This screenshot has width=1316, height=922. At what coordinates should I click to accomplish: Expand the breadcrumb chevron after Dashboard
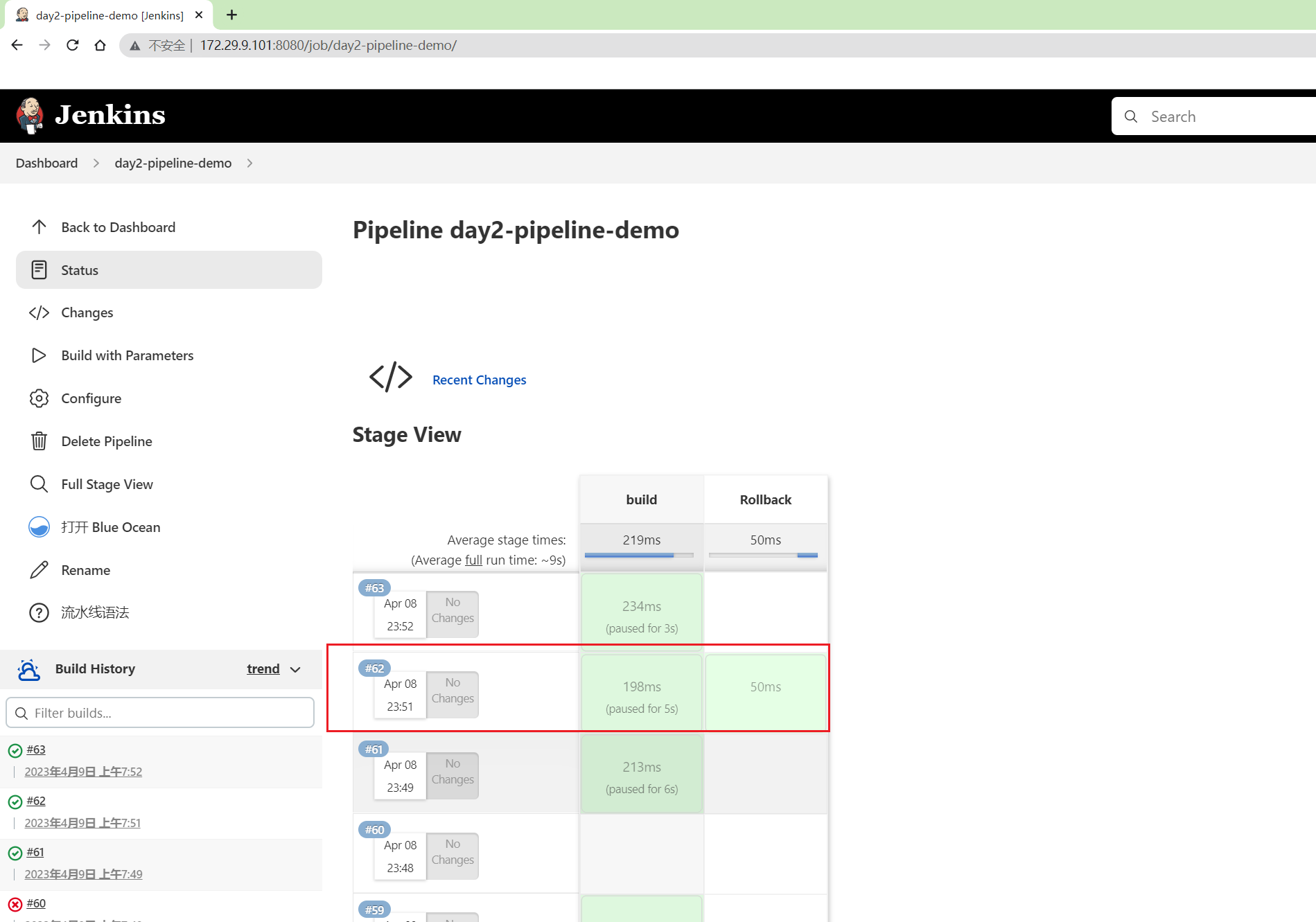tap(96, 163)
